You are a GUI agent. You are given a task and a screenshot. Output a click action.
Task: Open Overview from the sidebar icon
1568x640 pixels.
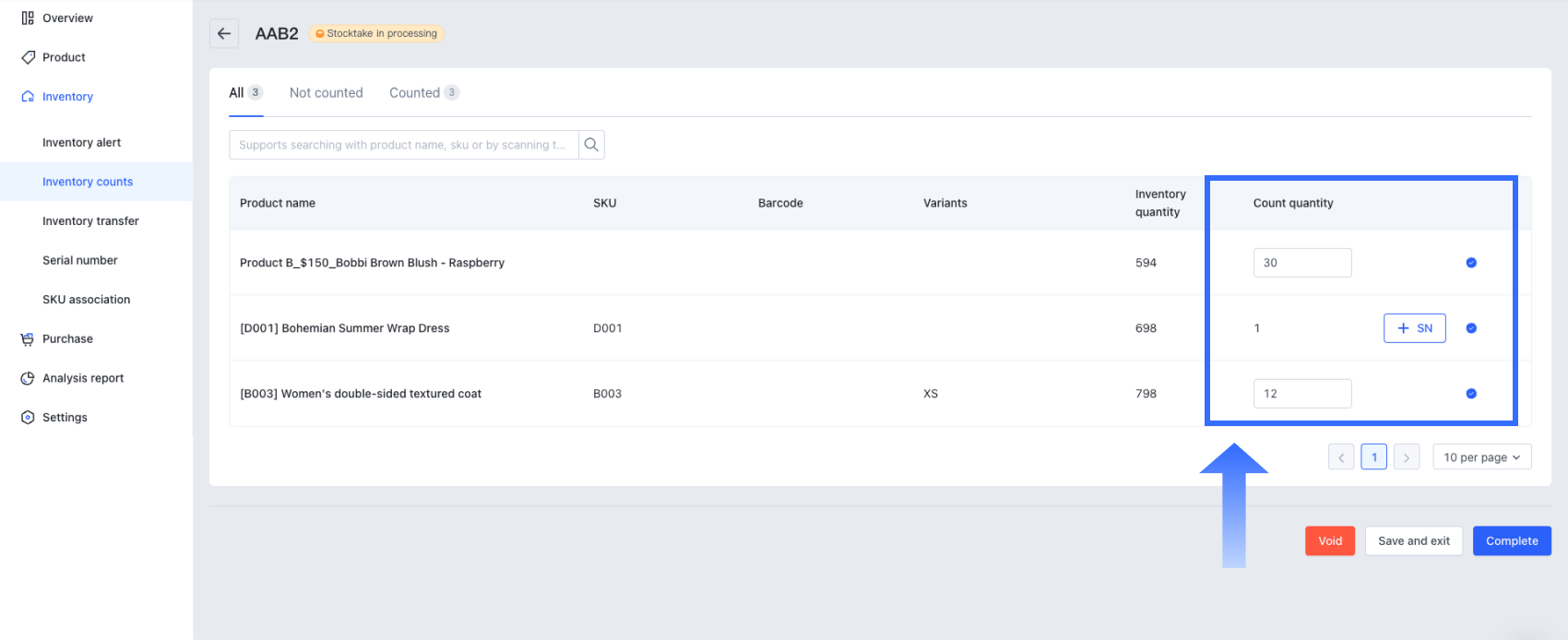point(28,18)
